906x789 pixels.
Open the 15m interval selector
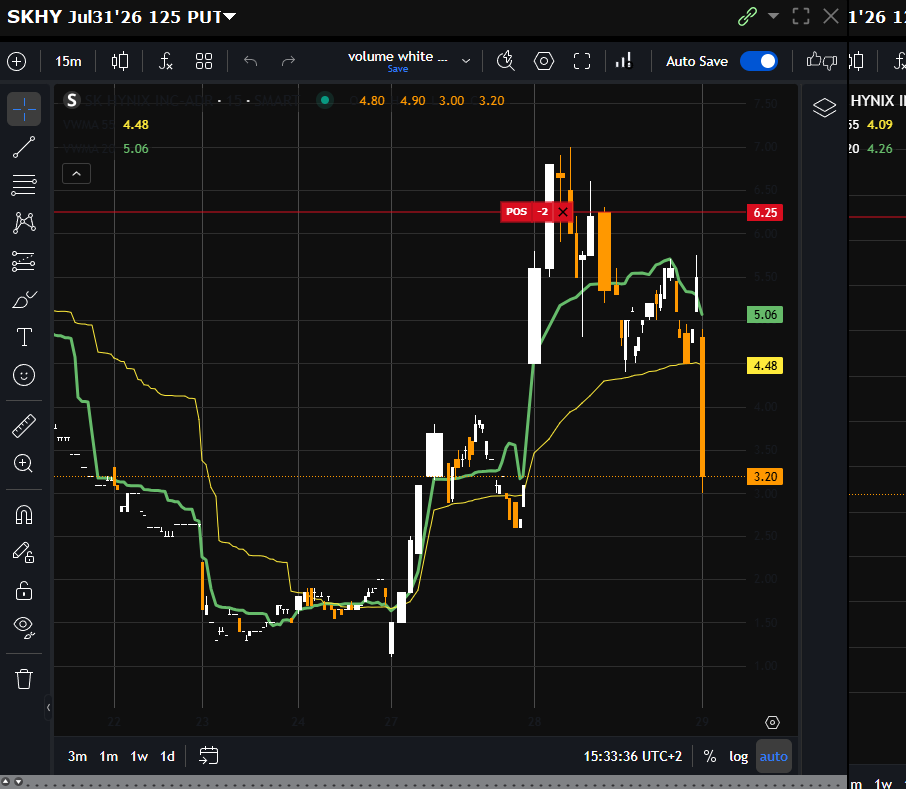click(68, 61)
